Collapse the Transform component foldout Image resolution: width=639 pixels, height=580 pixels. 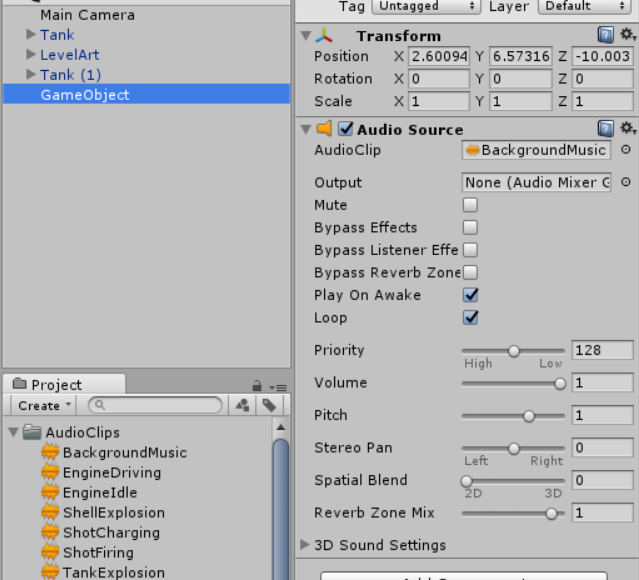click(306, 36)
